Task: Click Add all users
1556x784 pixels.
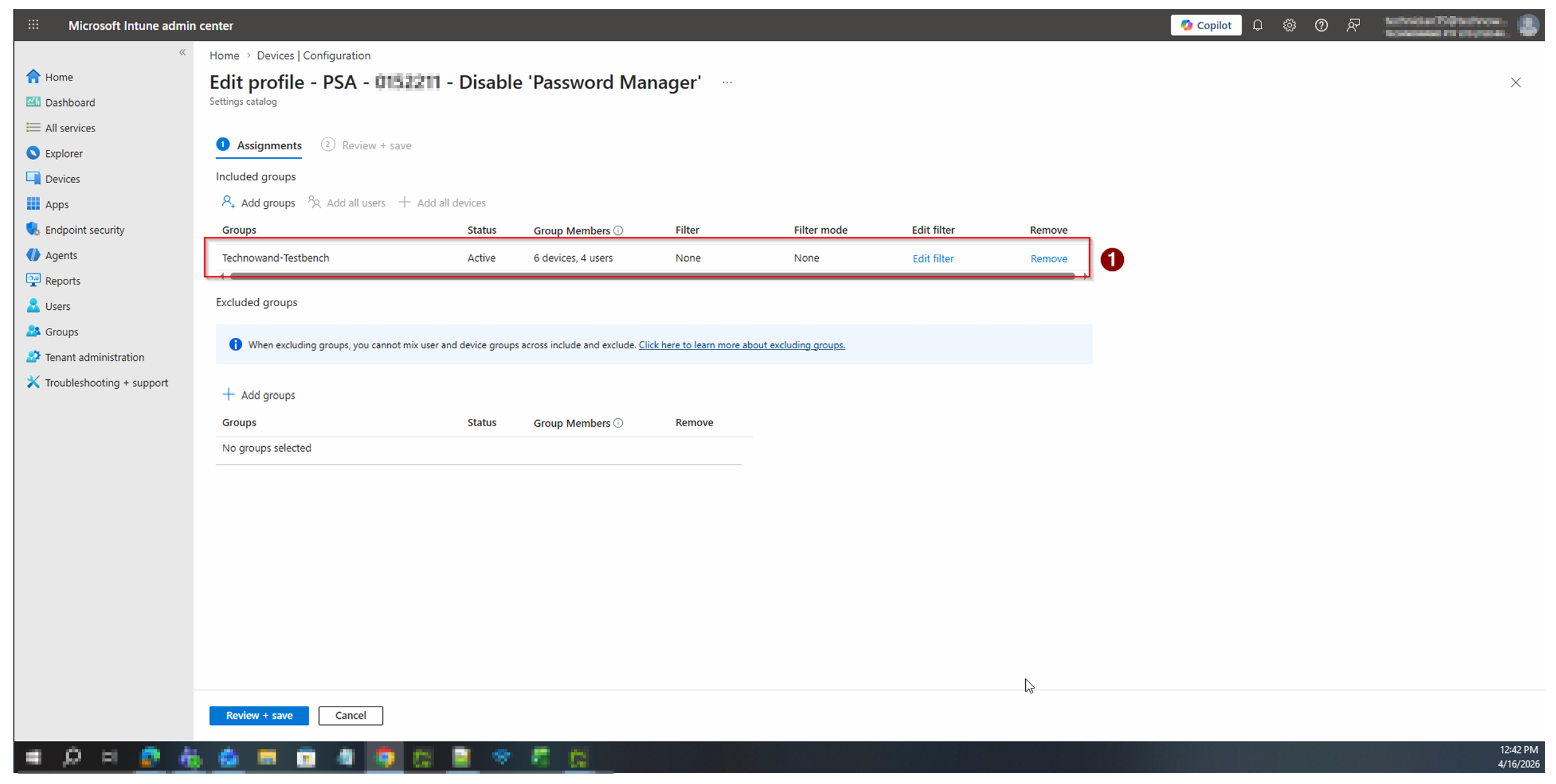Action: [x=347, y=203]
